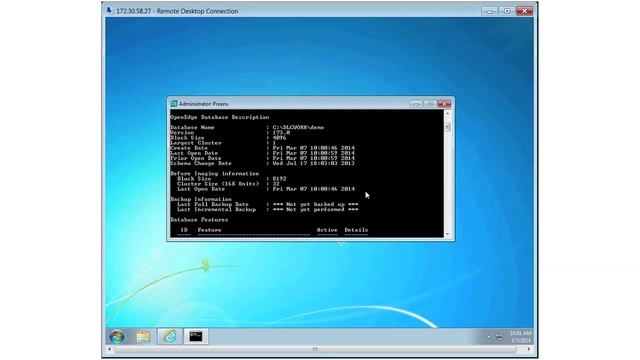
Task: Click the 'Not yet performed' message
Action: [316, 209]
